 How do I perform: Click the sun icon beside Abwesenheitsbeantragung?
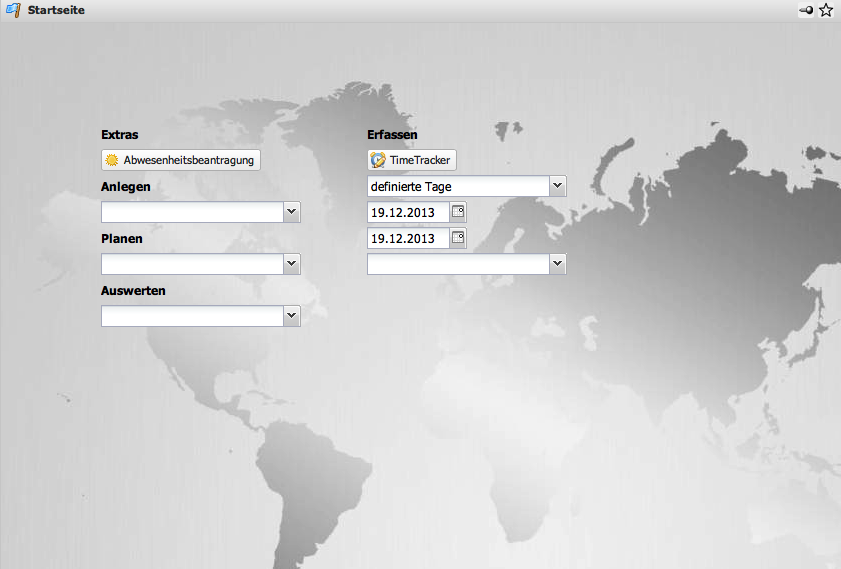pyautogui.click(x=112, y=160)
